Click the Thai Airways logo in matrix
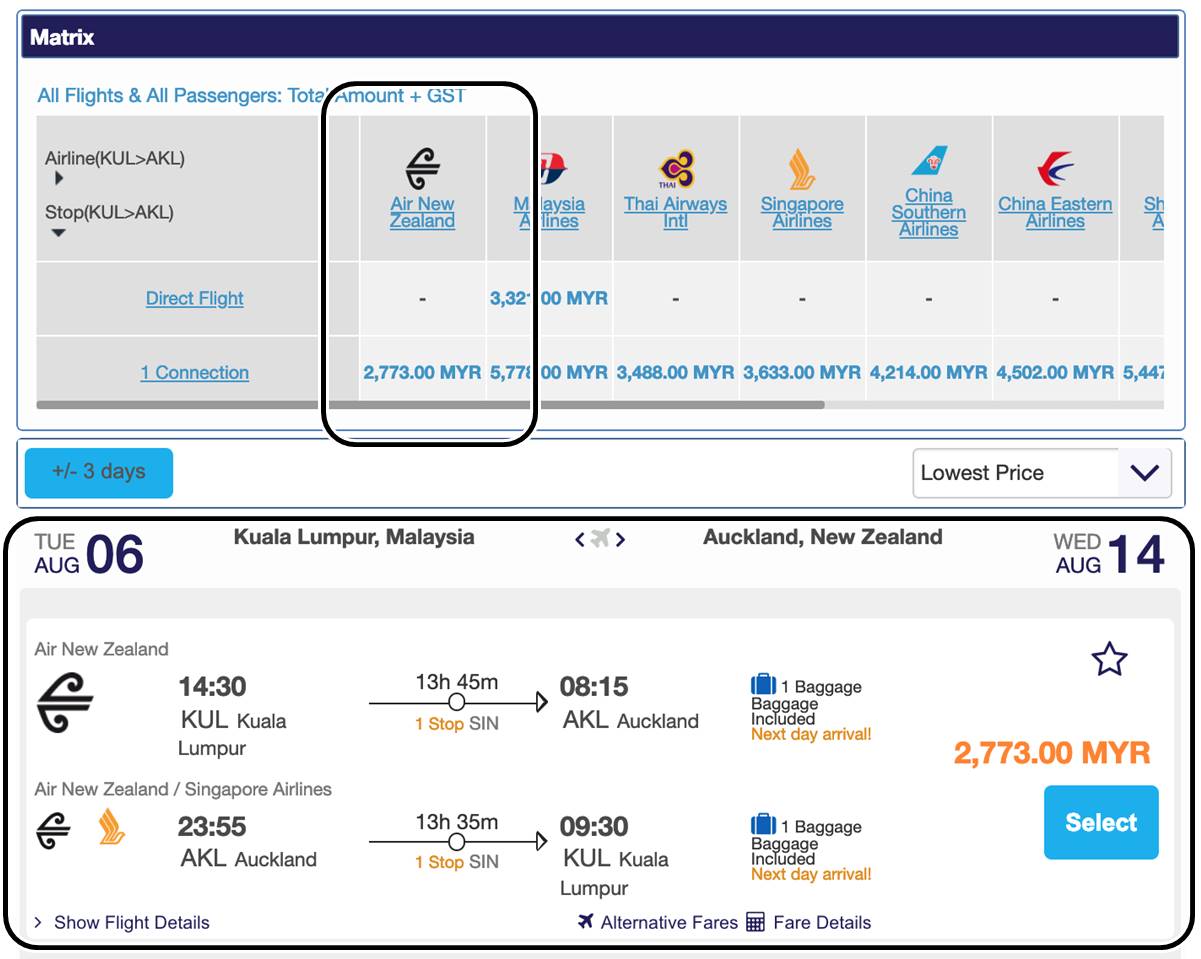This screenshot has height=959, width=1201. [x=676, y=169]
